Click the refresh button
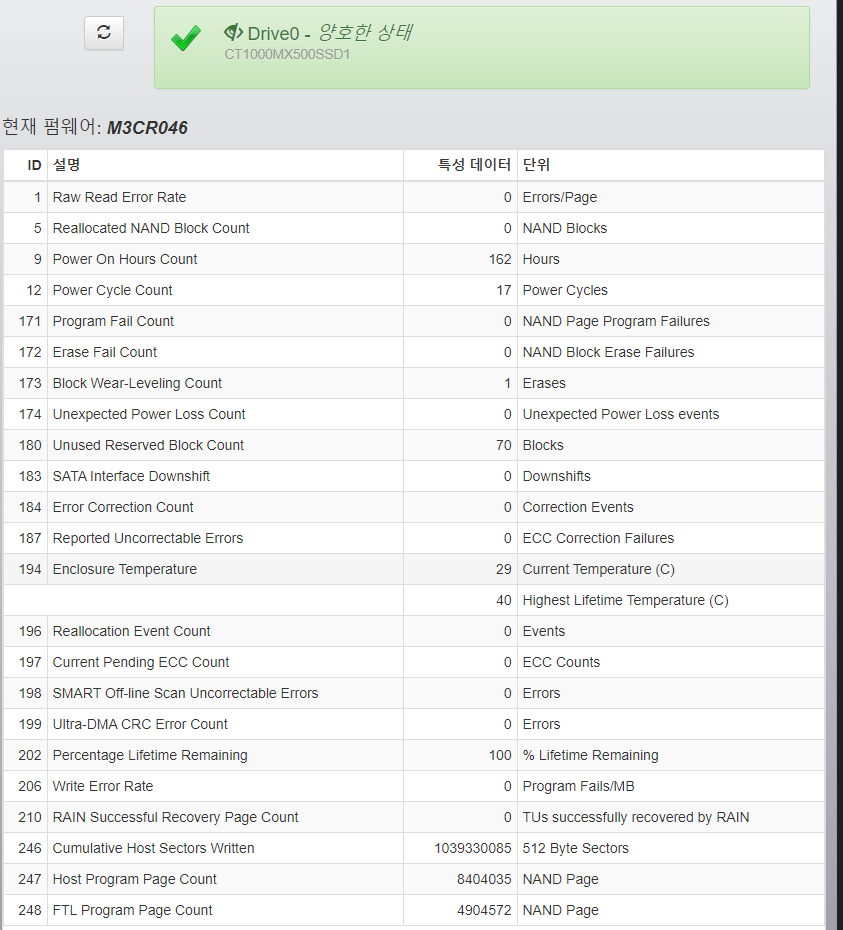843x930 pixels. coord(104,33)
